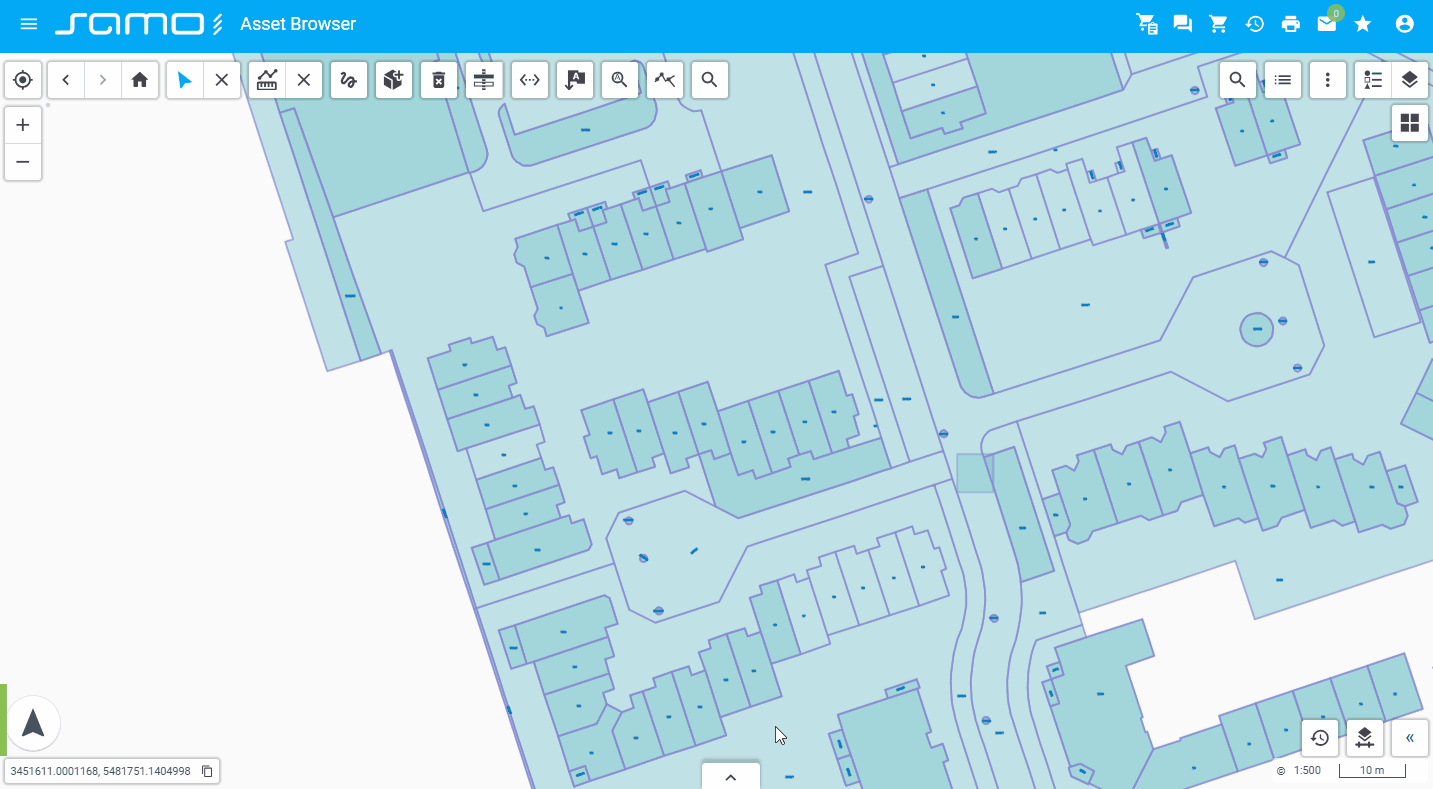Copy coordinates with the copy icon
The width and height of the screenshot is (1433, 789).
tap(207, 771)
